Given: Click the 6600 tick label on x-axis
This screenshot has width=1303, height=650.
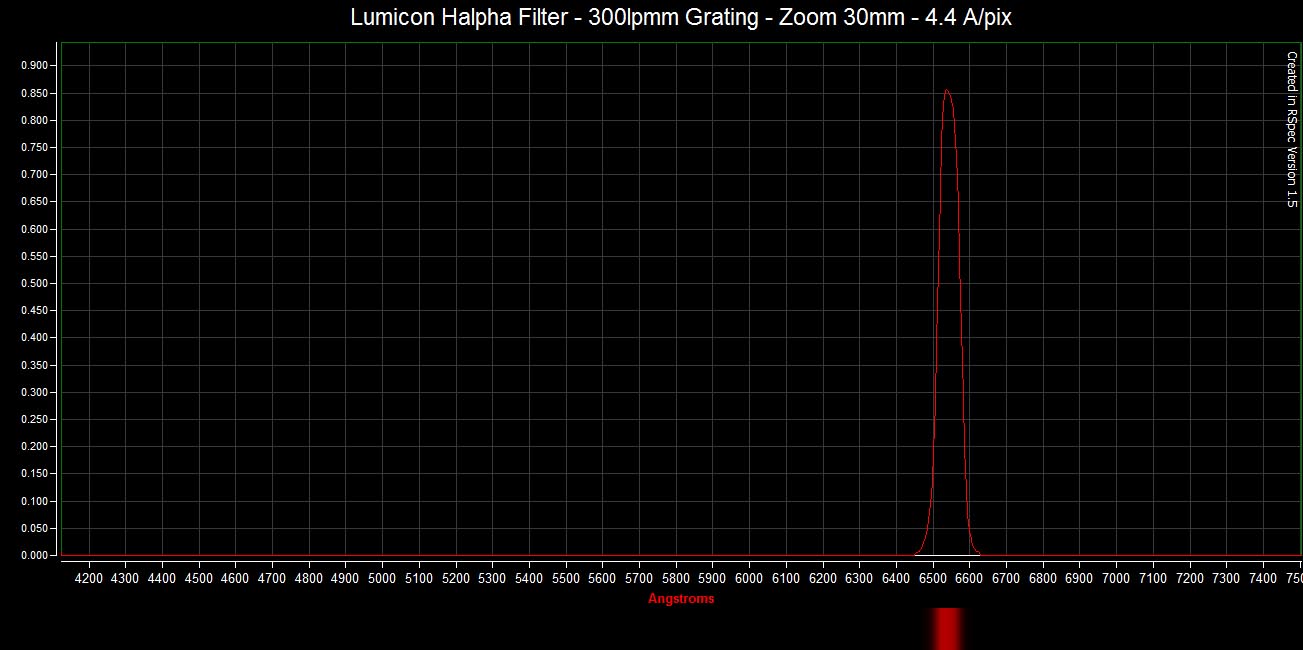Looking at the screenshot, I should point(969,578).
